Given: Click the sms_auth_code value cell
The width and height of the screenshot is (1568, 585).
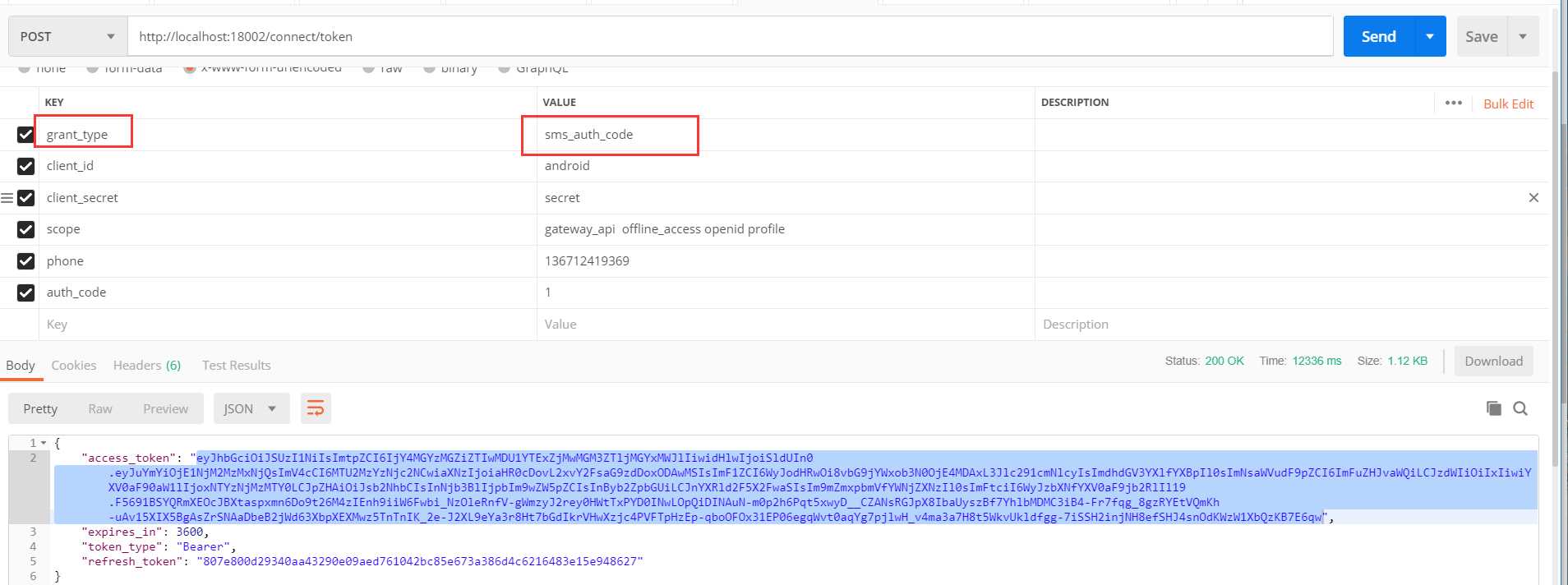Looking at the screenshot, I should [x=786, y=134].
